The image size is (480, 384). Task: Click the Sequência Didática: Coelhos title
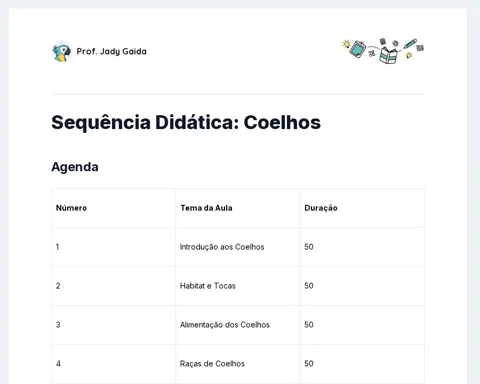(186, 122)
